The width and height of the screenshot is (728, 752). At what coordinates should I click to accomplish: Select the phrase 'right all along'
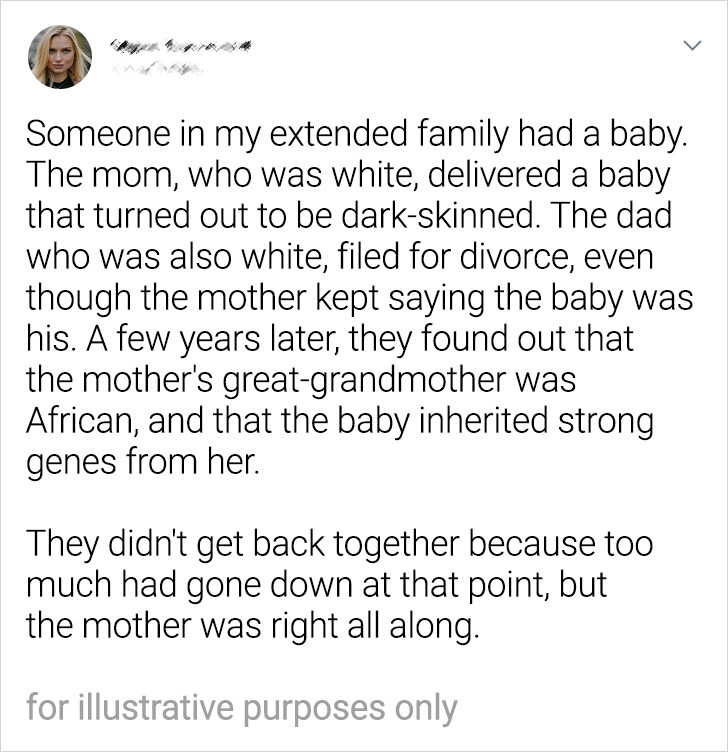pos(375,626)
